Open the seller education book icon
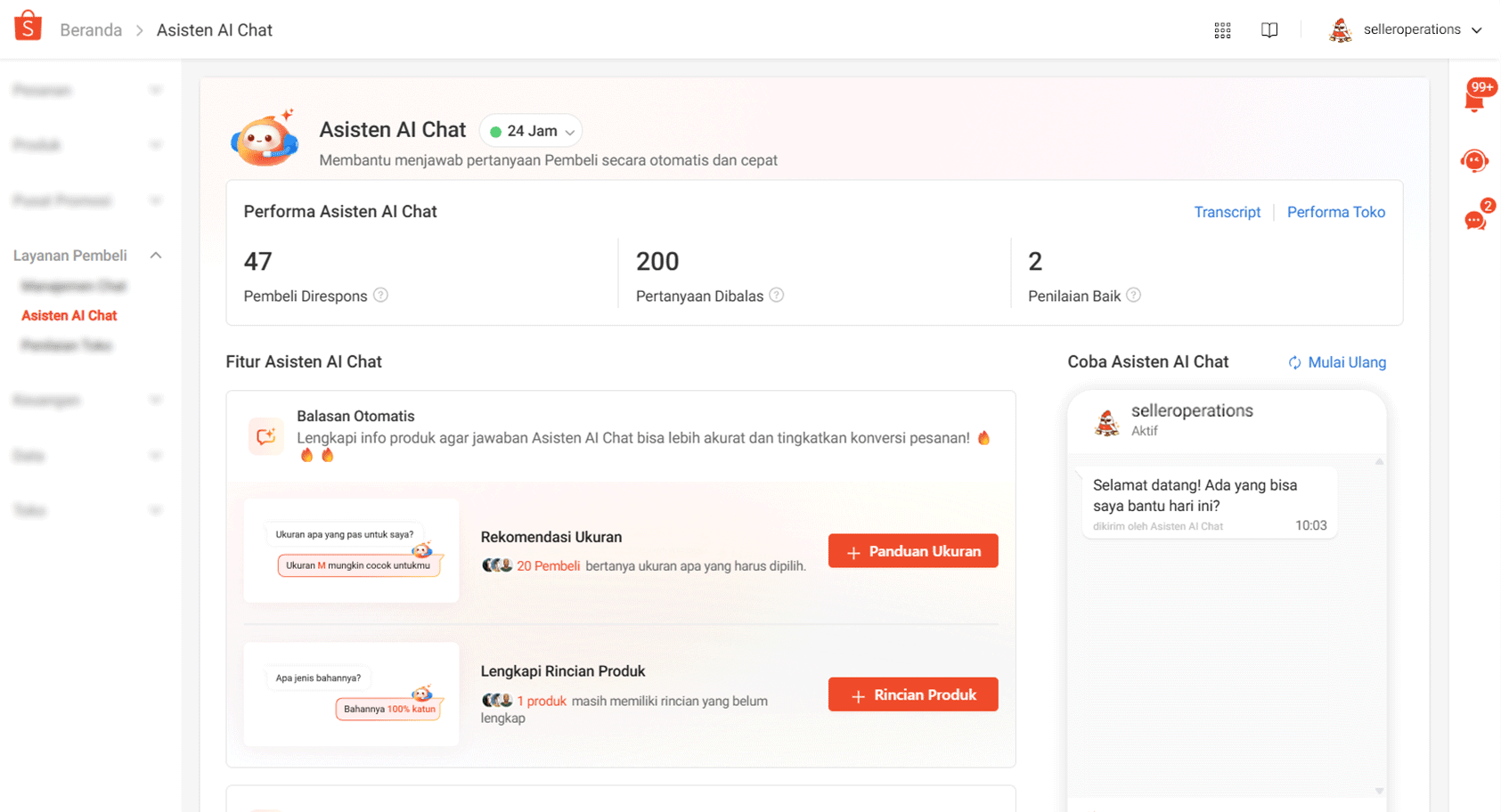Image resolution: width=1501 pixels, height=812 pixels. tap(1269, 30)
